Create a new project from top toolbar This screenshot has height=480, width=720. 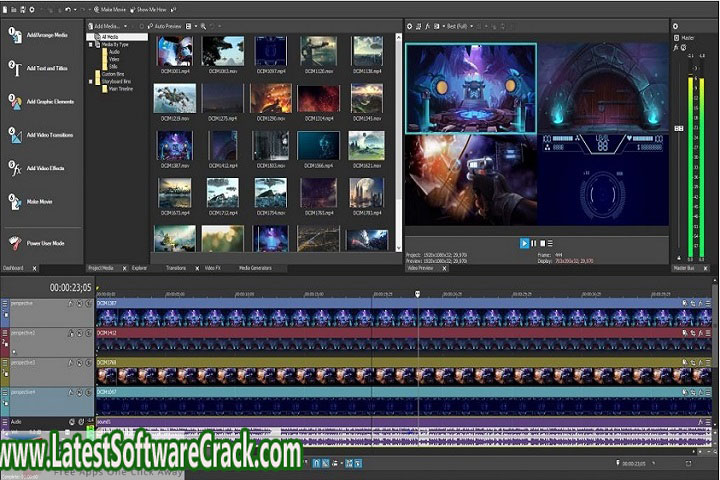[5, 9]
